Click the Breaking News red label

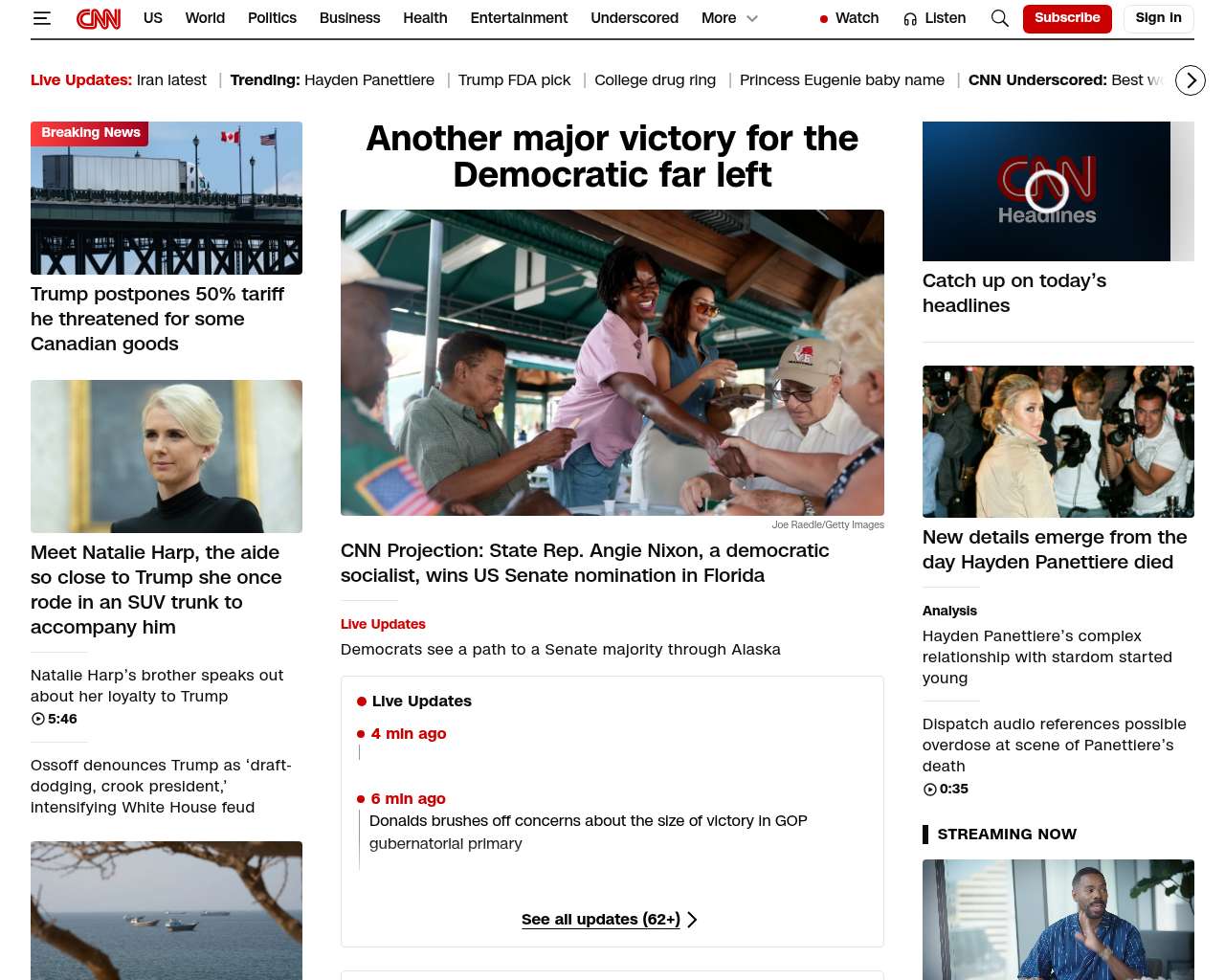90,133
